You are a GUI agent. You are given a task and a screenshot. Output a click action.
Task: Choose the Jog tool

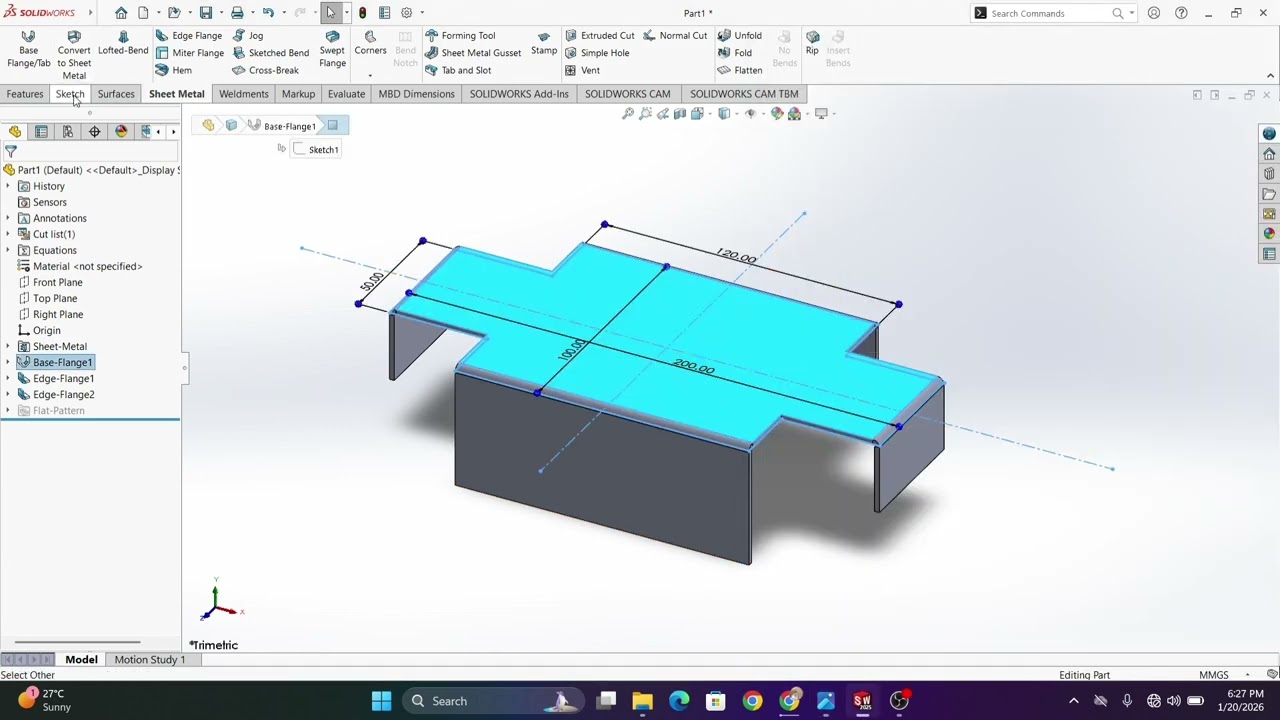click(x=248, y=36)
